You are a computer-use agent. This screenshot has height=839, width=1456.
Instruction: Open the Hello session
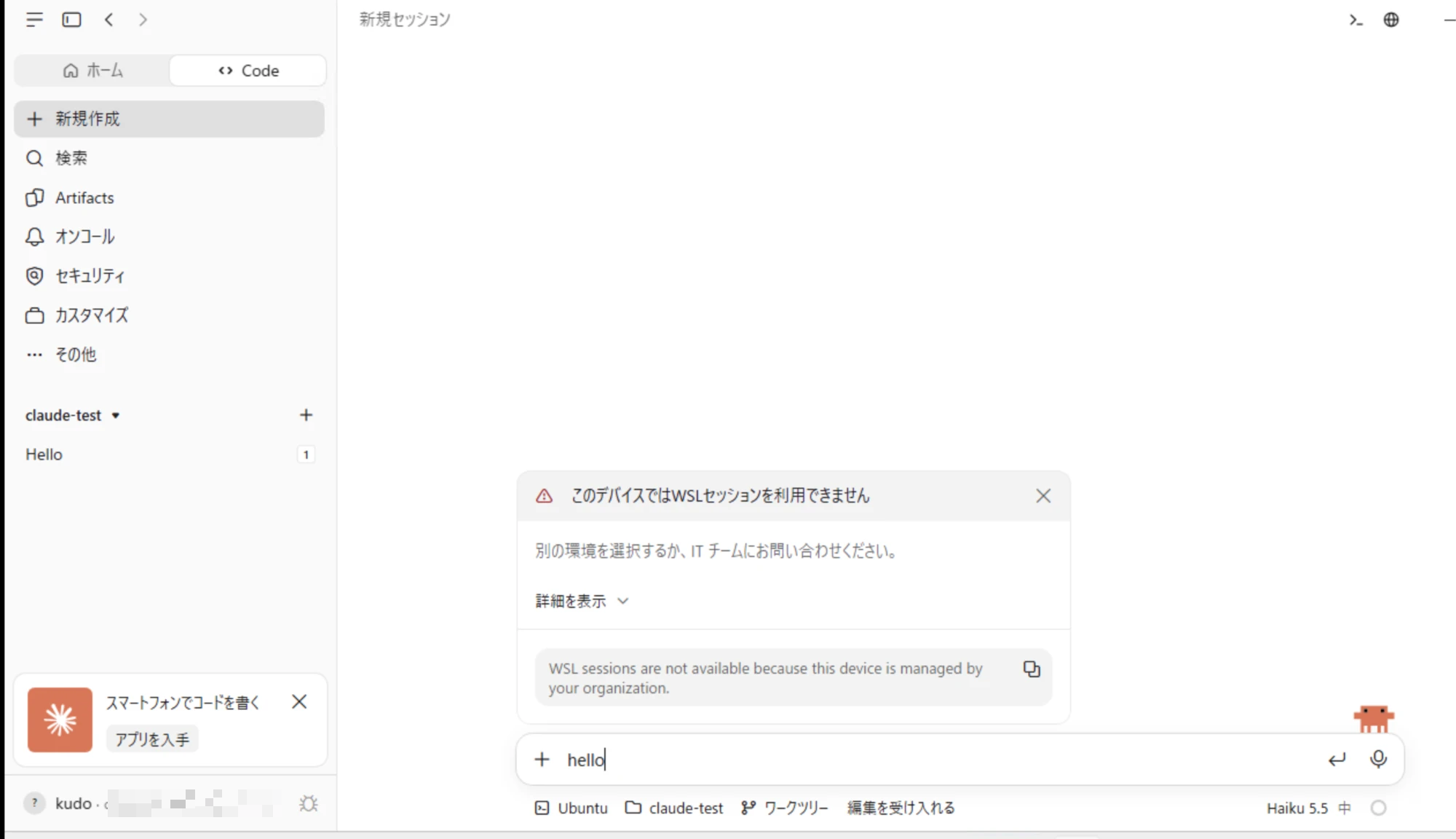[169, 454]
